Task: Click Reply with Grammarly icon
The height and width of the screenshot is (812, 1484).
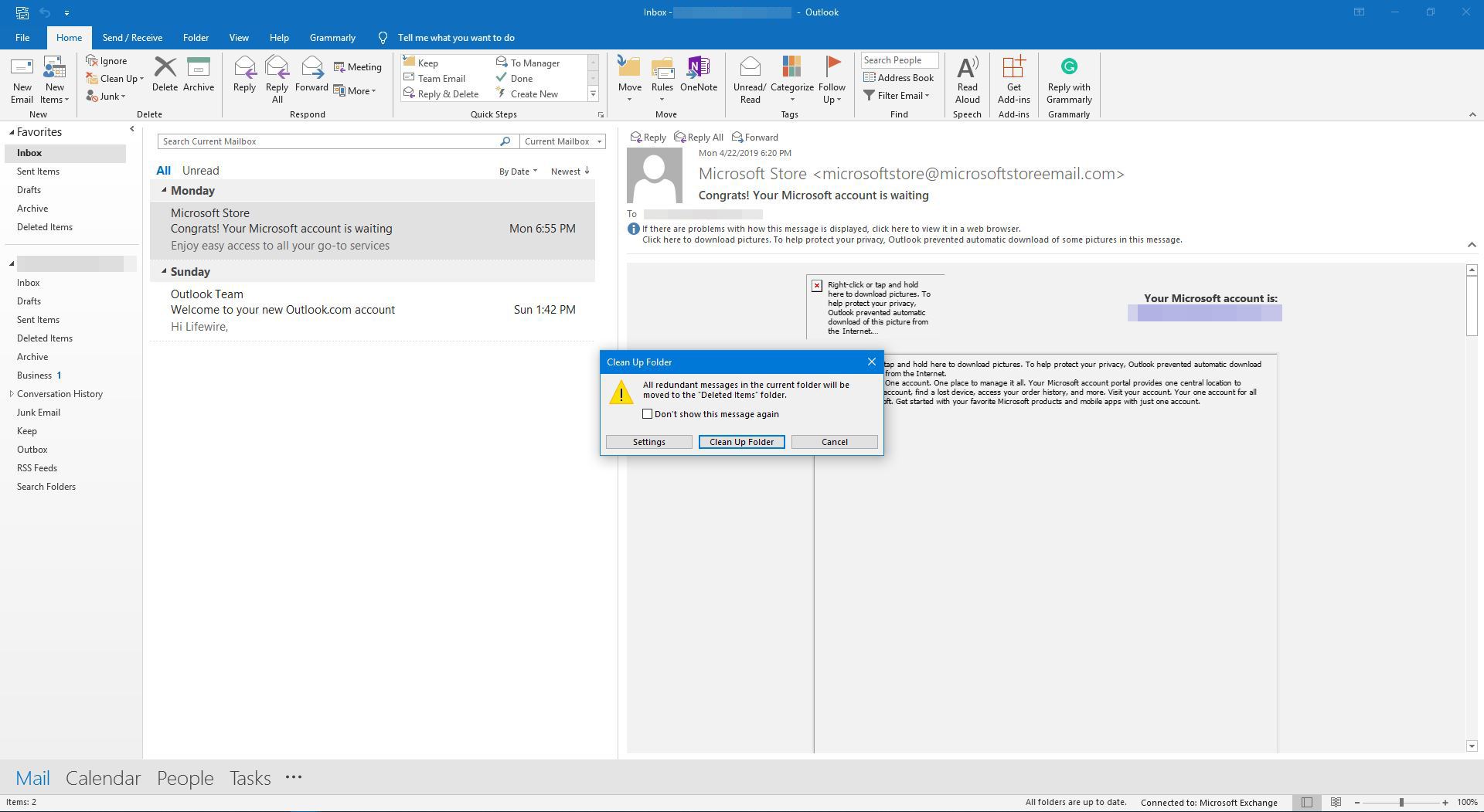Action: point(1069,66)
